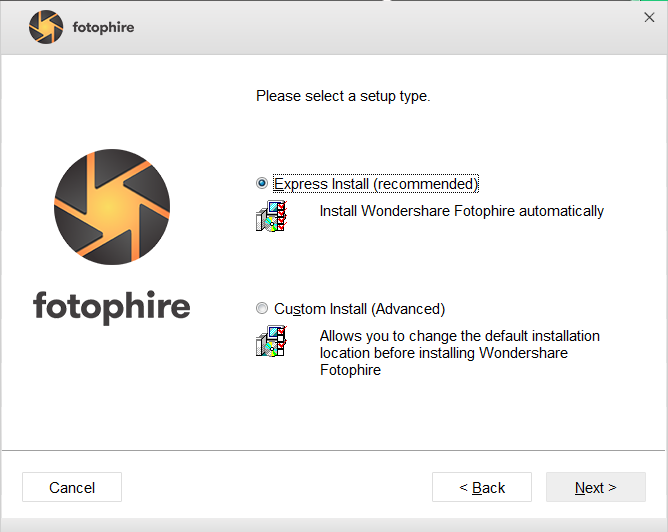Cancel the Fotophire setup
Viewport: 668px width, 532px height.
(72, 487)
